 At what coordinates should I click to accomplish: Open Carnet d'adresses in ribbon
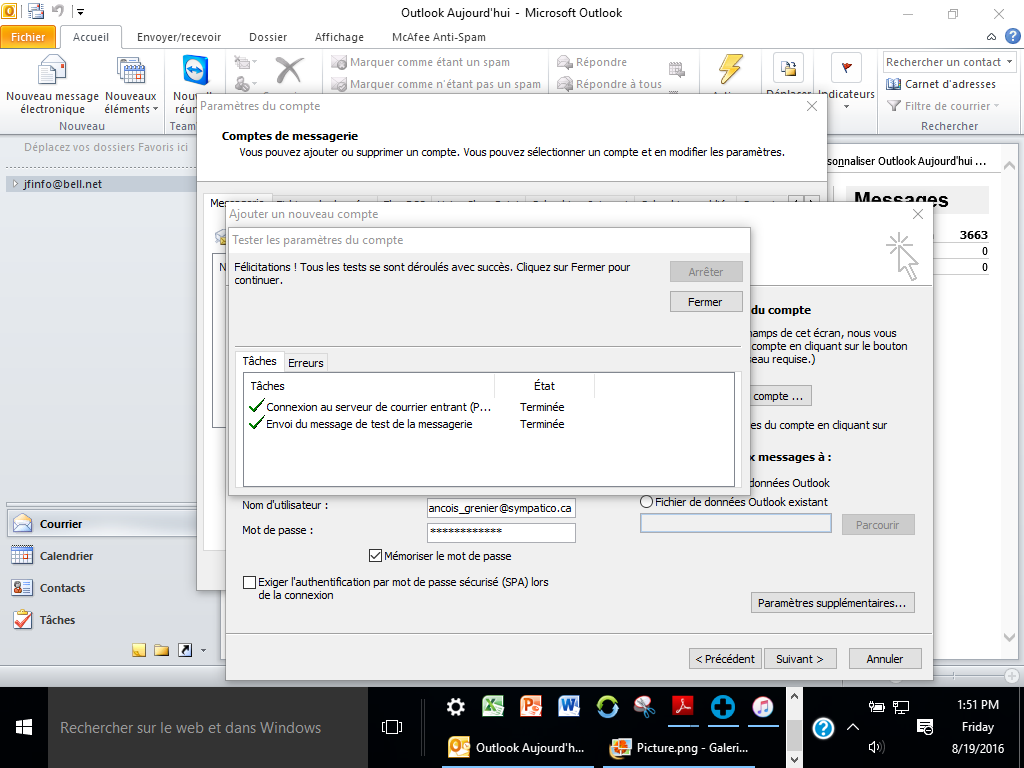tap(949, 84)
